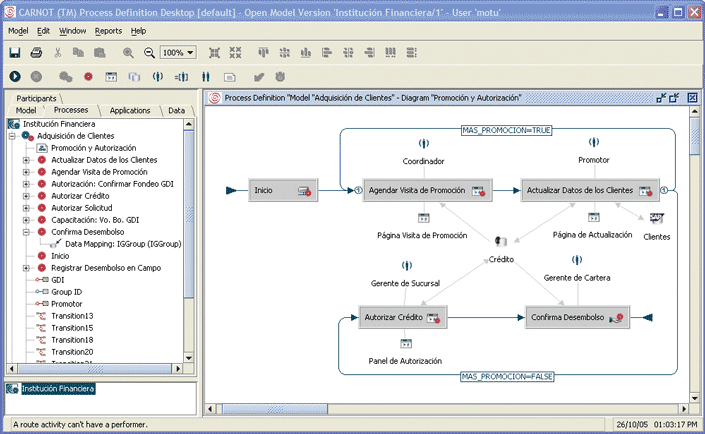Viewport: 705px width, 434px height.
Task: Collapse the Confirma Desembolso tree node
Action: click(27, 232)
